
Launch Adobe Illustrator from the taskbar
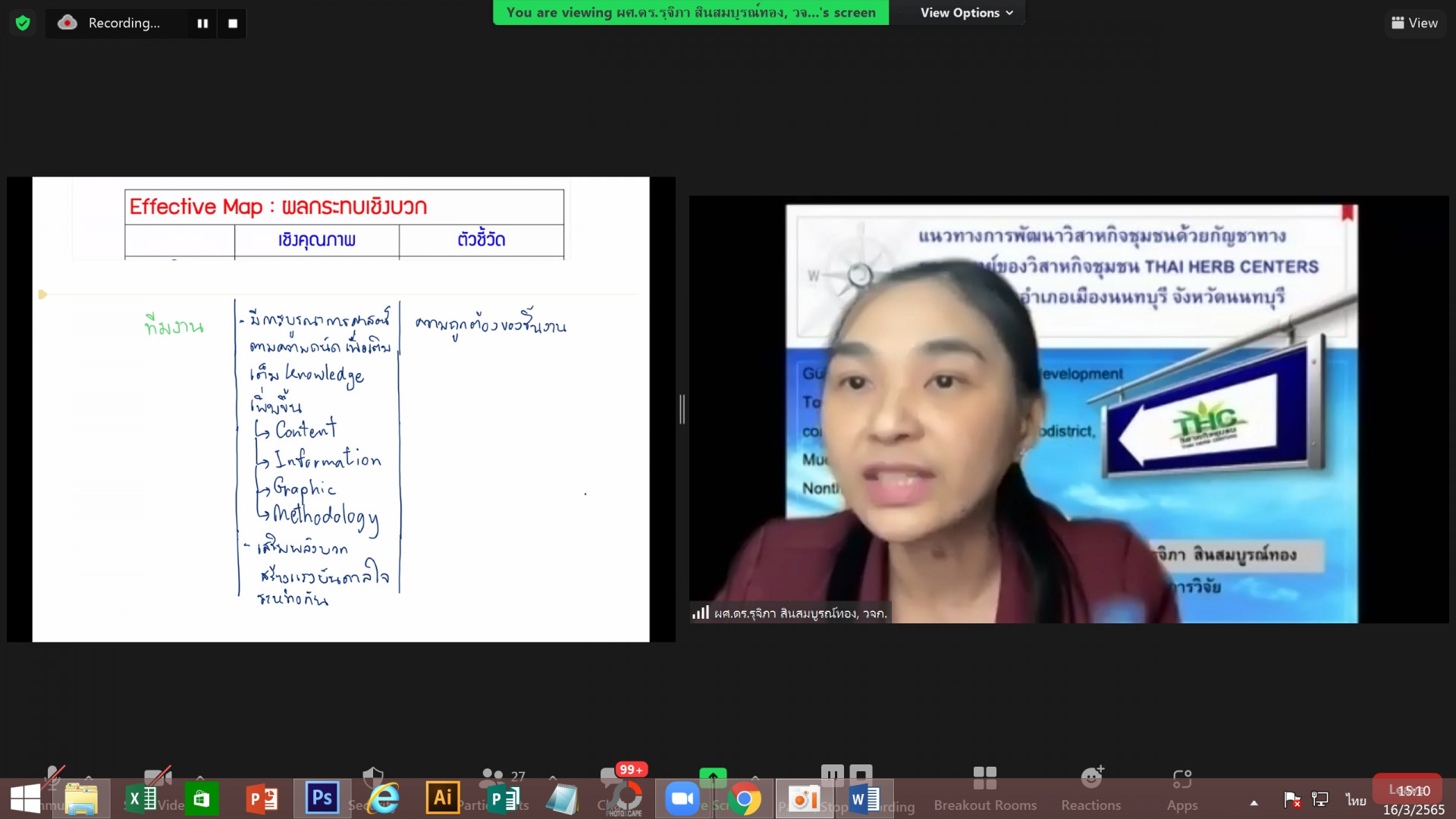443,799
